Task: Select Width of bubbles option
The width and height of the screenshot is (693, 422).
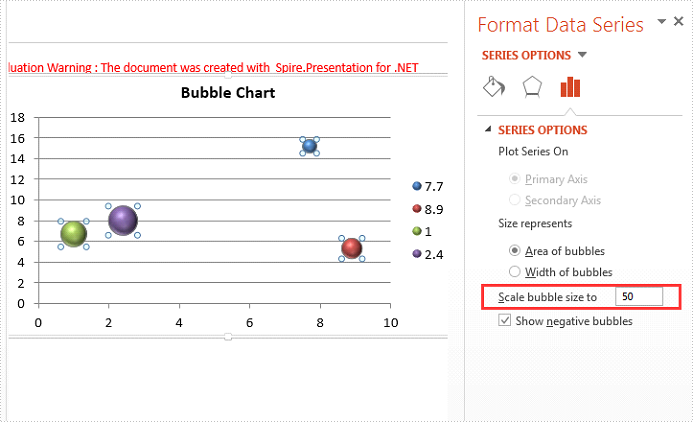Action: 514,271
